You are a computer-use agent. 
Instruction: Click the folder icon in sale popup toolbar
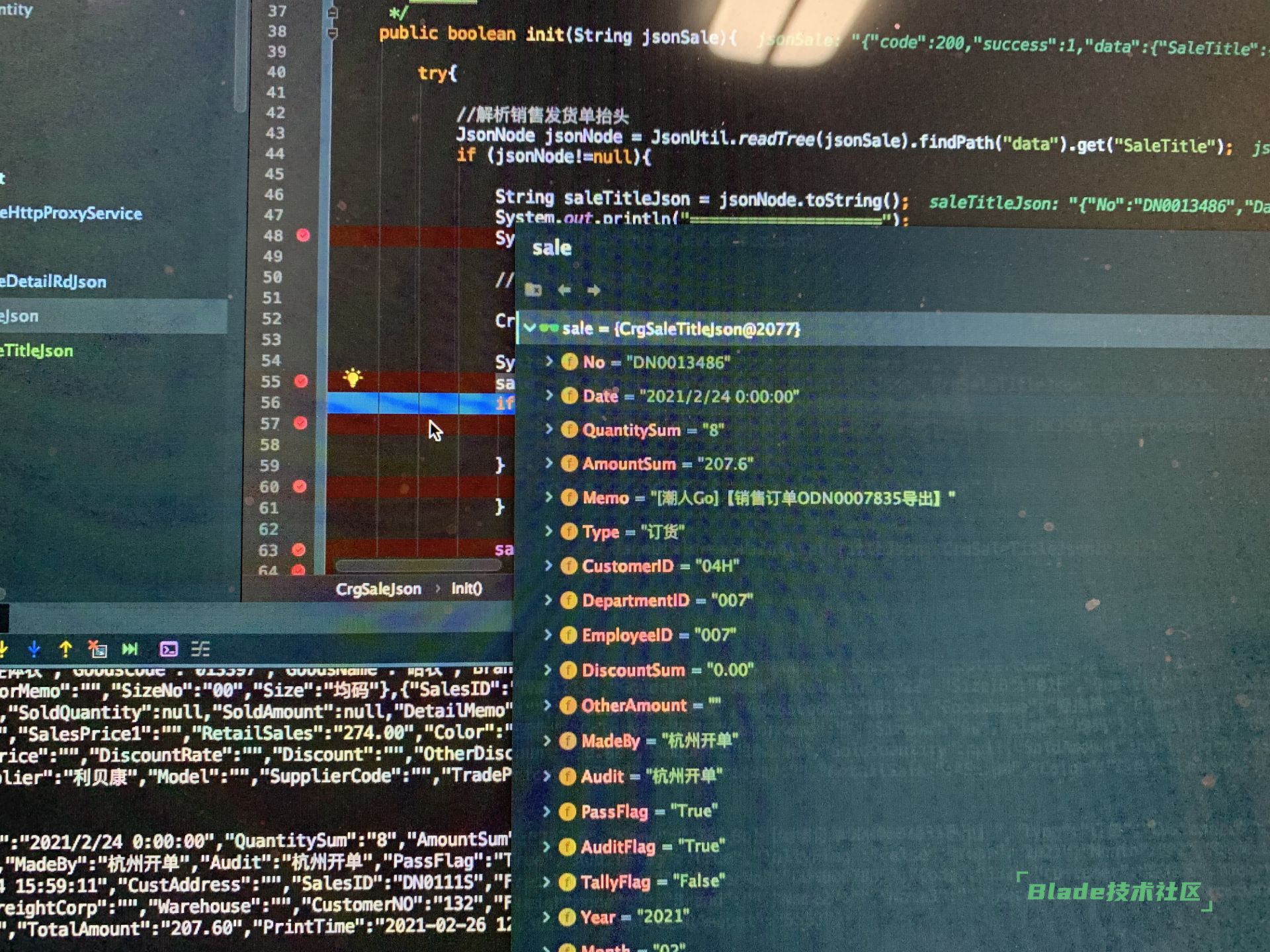pos(533,290)
